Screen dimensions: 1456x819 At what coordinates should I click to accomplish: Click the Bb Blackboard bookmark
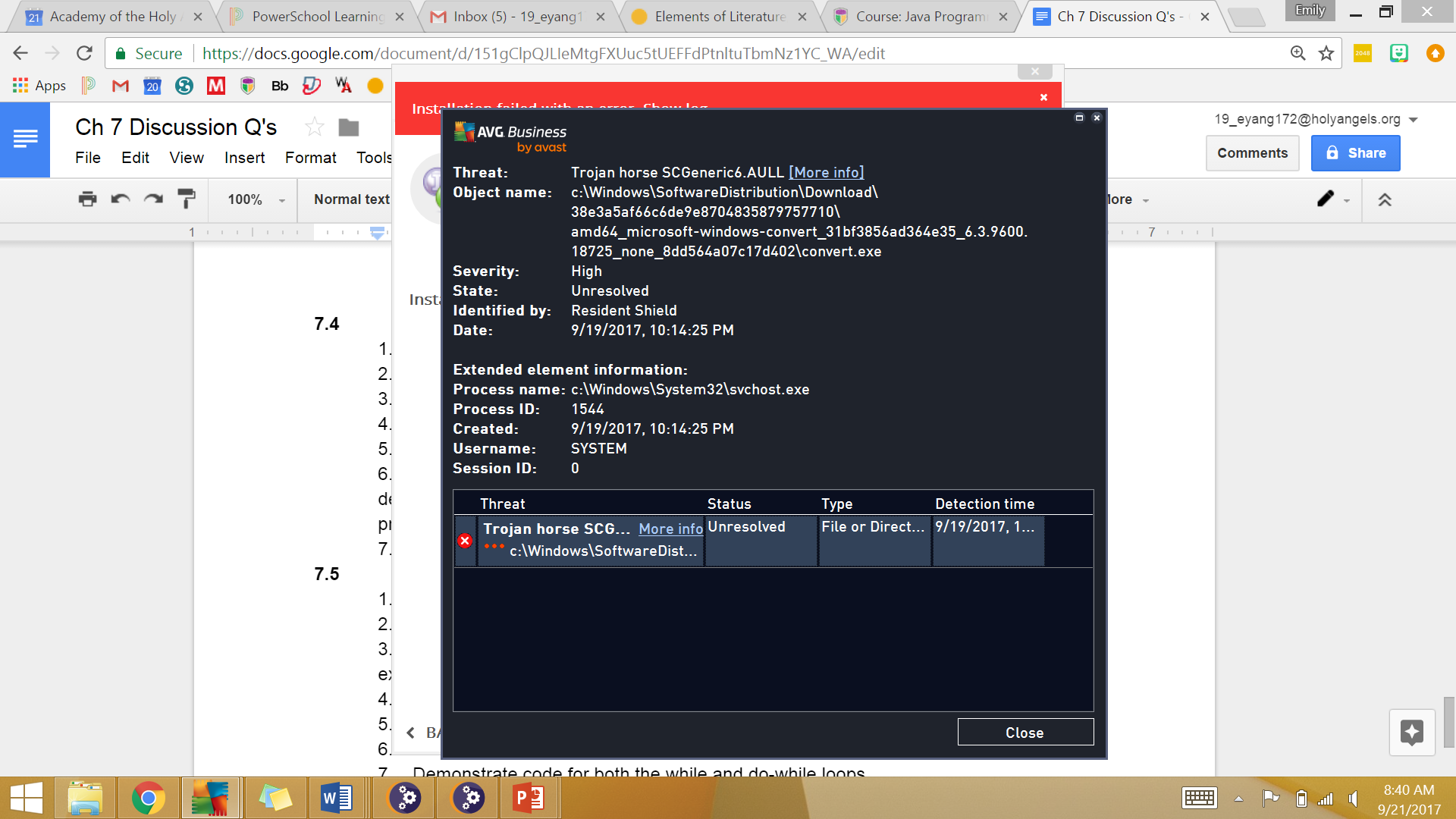point(280,86)
